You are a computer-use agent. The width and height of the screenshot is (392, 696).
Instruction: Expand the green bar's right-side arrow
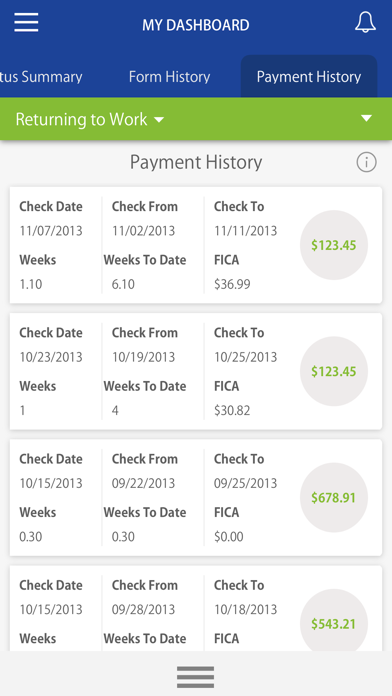366,118
